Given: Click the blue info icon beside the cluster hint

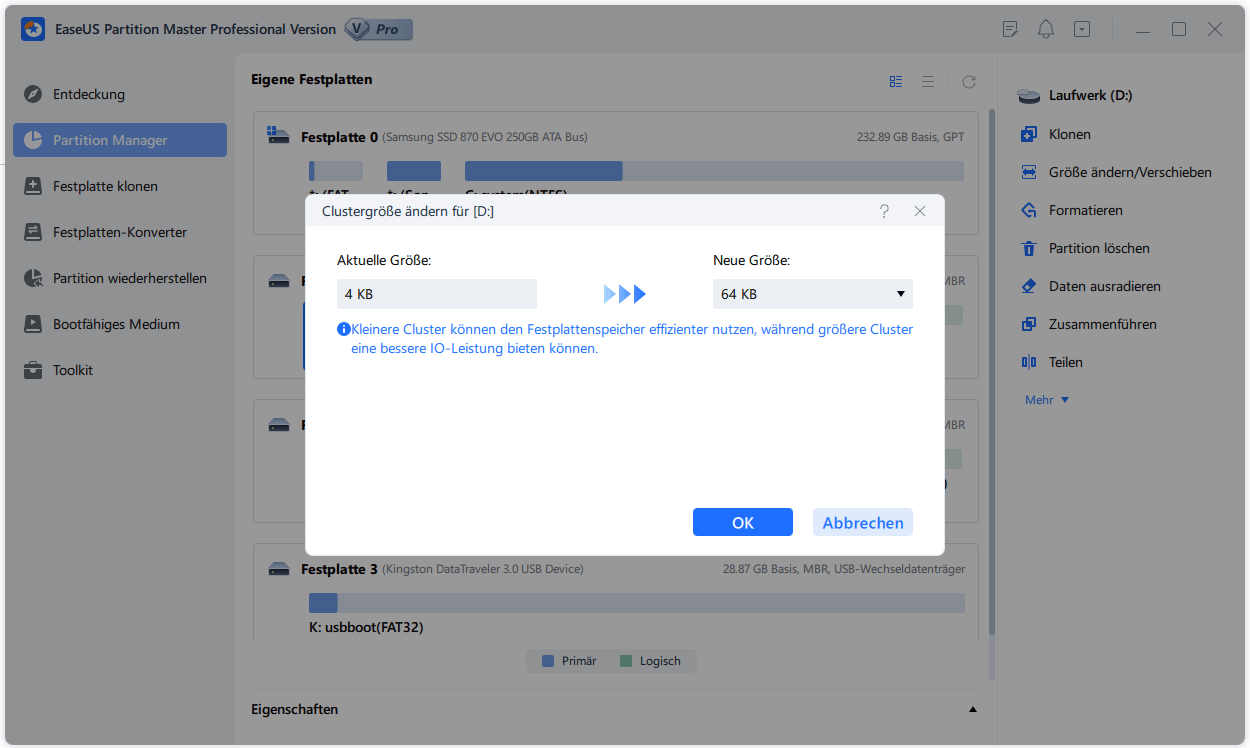Looking at the screenshot, I should pos(343,328).
